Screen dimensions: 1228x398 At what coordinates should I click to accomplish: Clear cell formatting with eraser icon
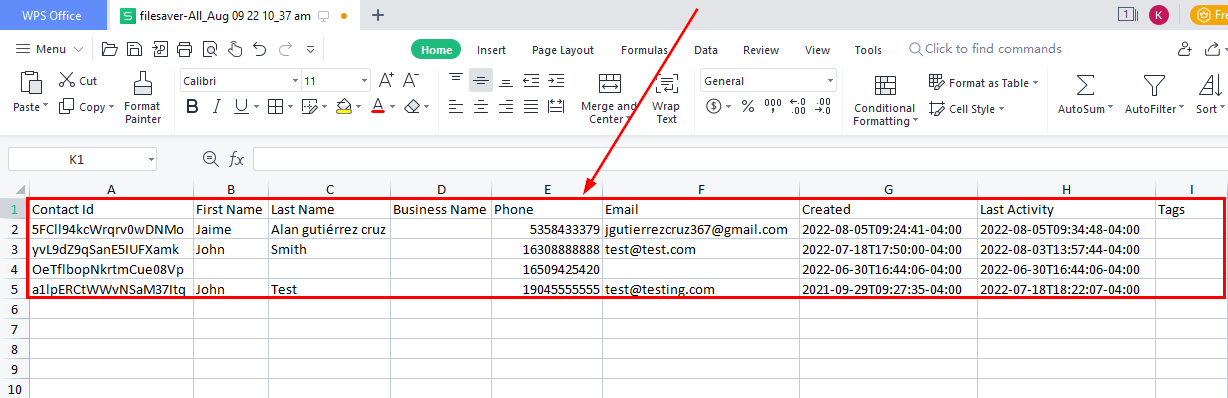point(413,106)
